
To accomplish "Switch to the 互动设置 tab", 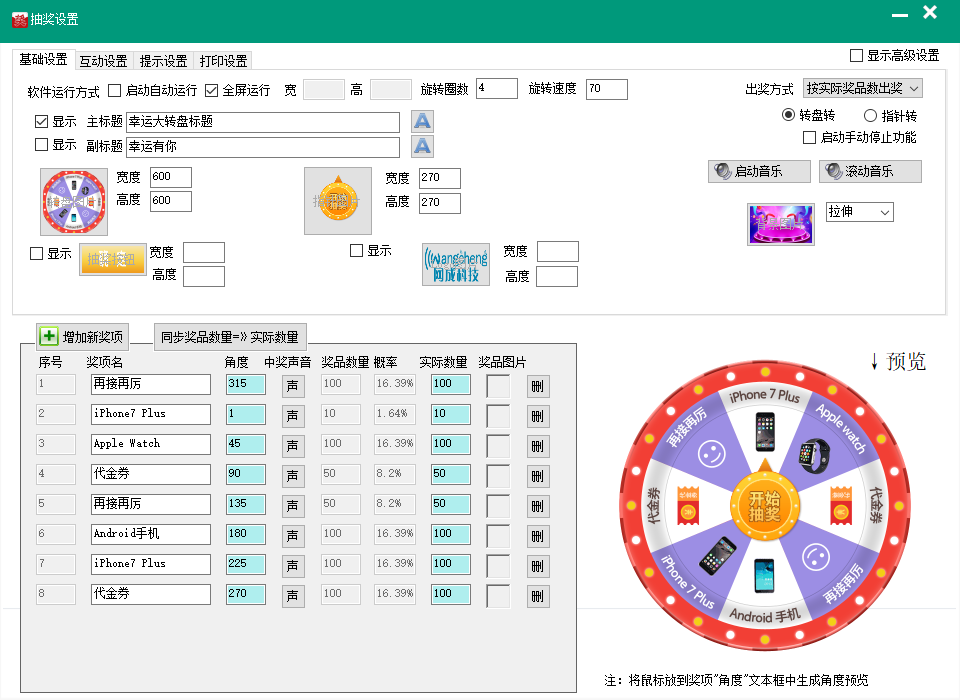I will click(x=104, y=61).
